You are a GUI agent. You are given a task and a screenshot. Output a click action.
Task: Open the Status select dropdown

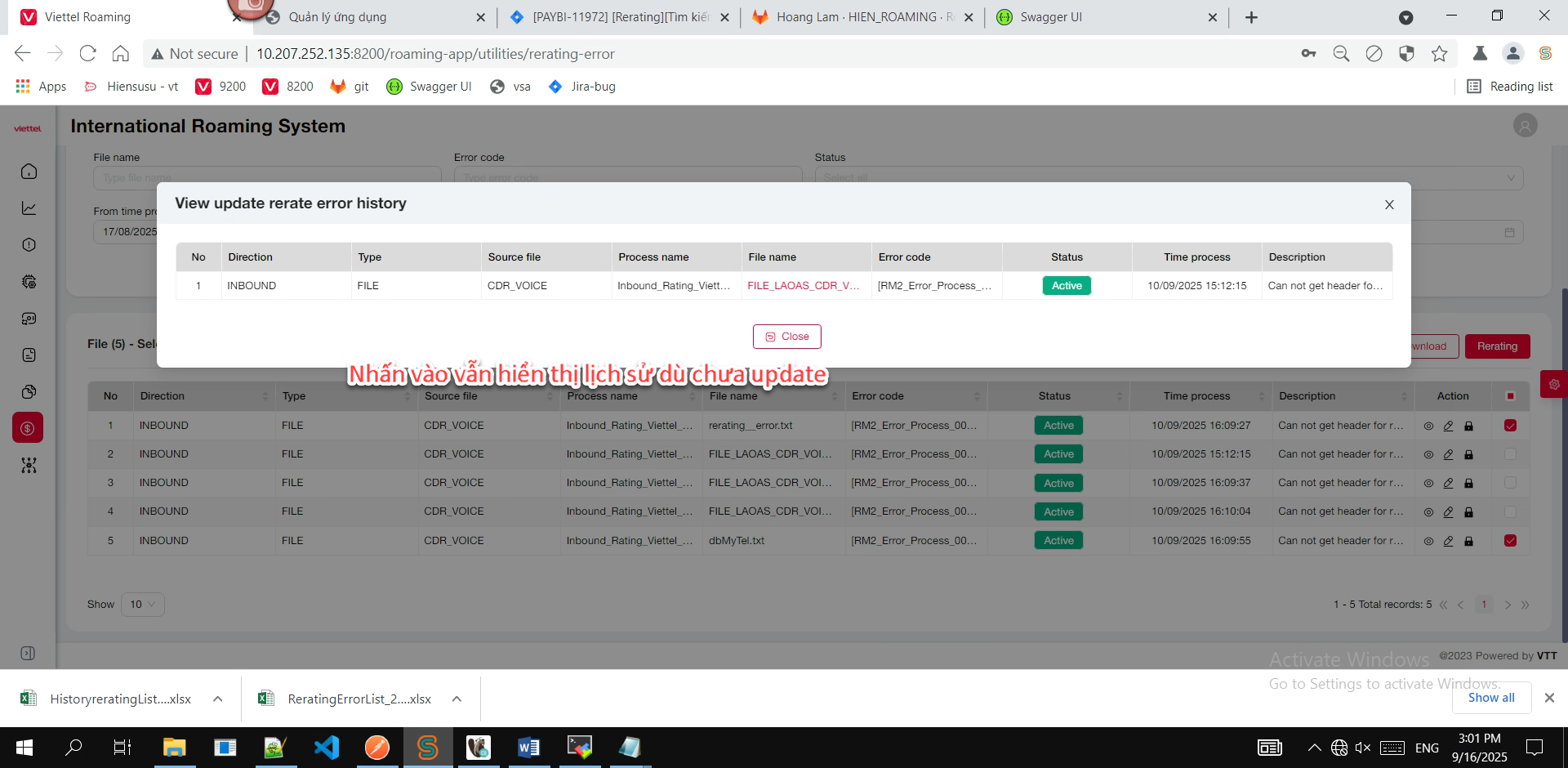point(1169,178)
